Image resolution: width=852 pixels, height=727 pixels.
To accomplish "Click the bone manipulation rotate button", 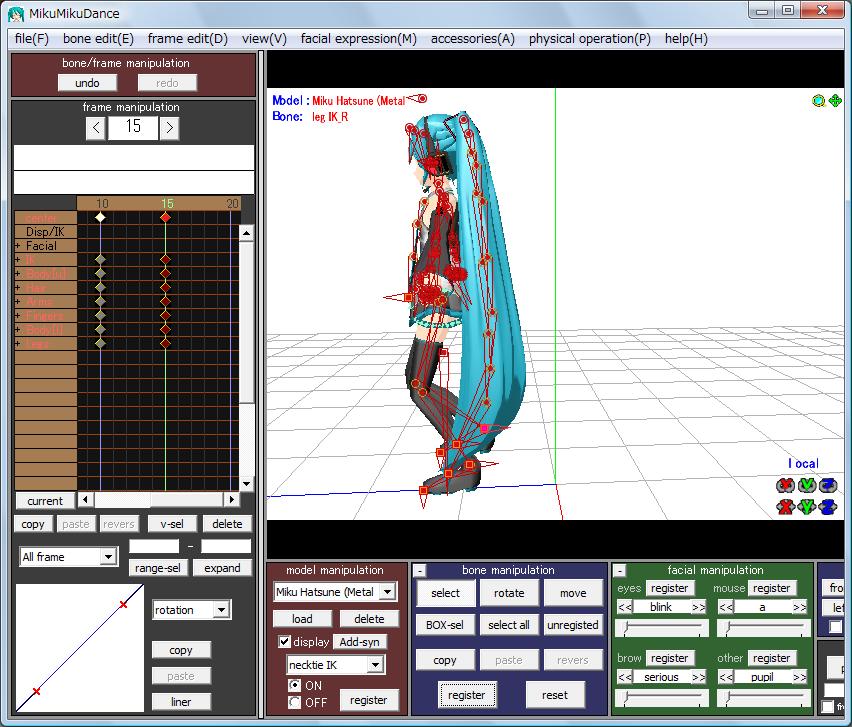I will point(509,593).
